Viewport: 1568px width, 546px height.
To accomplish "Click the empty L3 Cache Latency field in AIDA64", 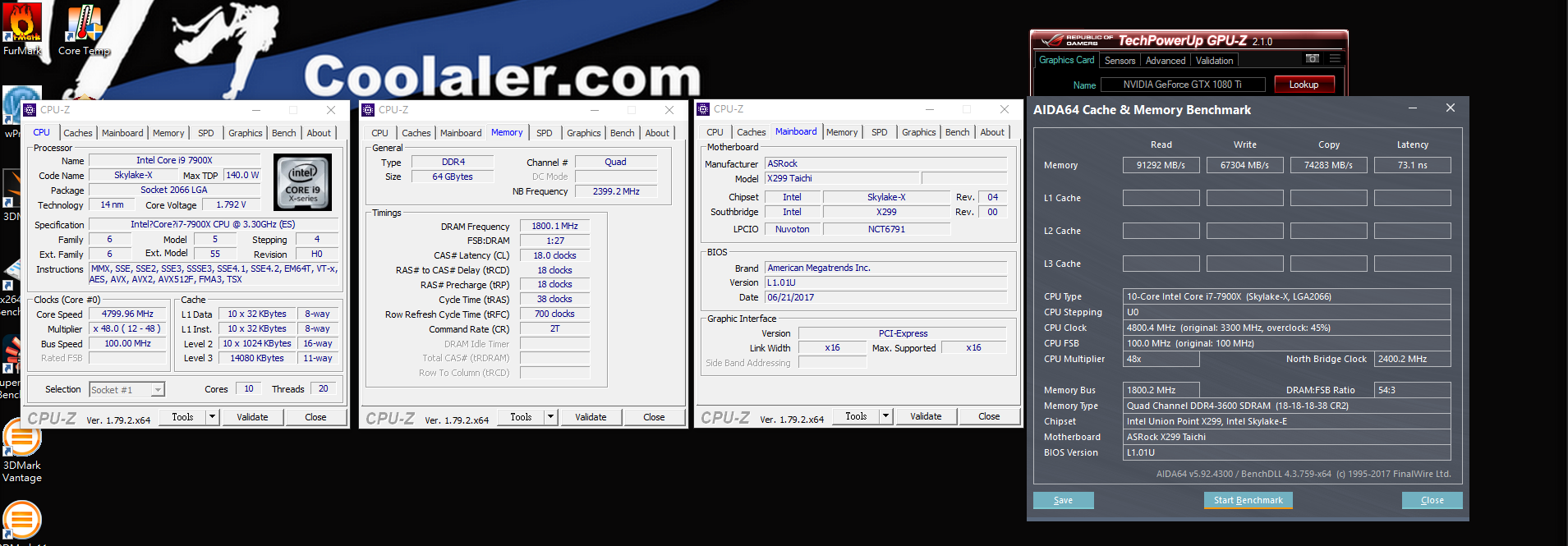I will [1412, 264].
